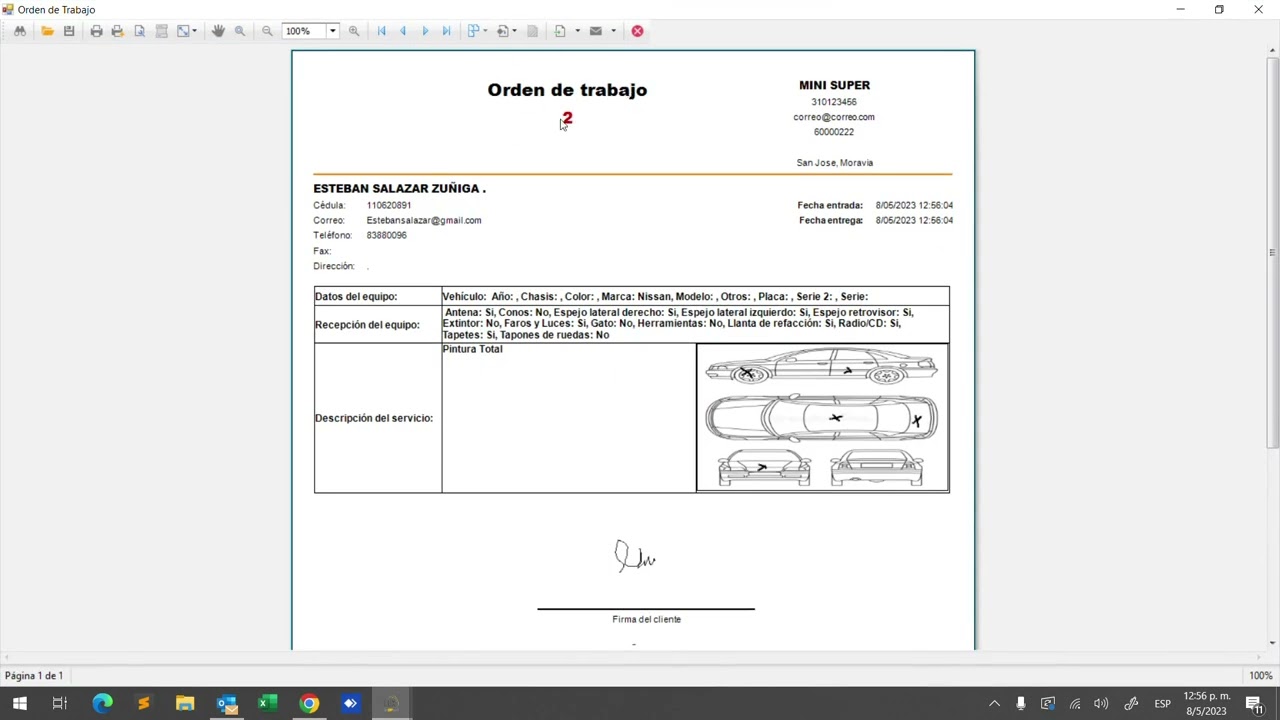The height and width of the screenshot is (720, 1280).
Task: Click the client name 'ESTEBAN SALAZAR ZUÑIGA'
Action: (x=399, y=188)
